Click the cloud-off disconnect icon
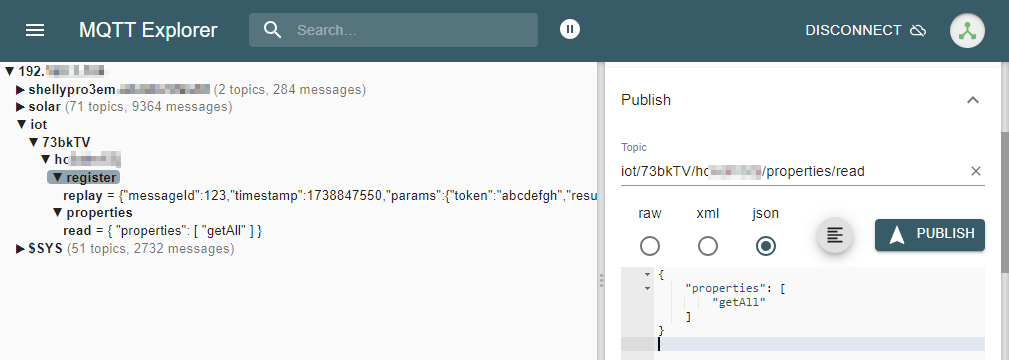The image size is (1009, 360). click(918, 30)
